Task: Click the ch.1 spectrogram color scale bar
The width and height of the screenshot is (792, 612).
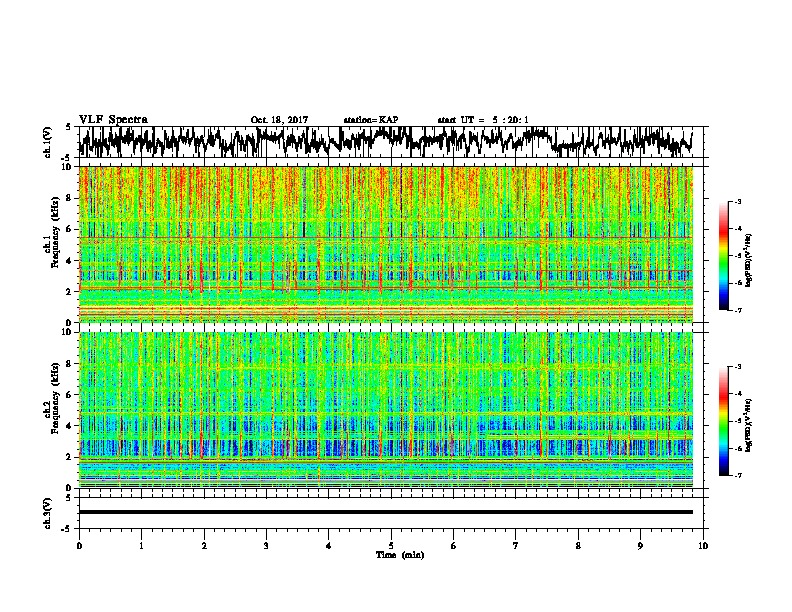Action: (x=723, y=256)
